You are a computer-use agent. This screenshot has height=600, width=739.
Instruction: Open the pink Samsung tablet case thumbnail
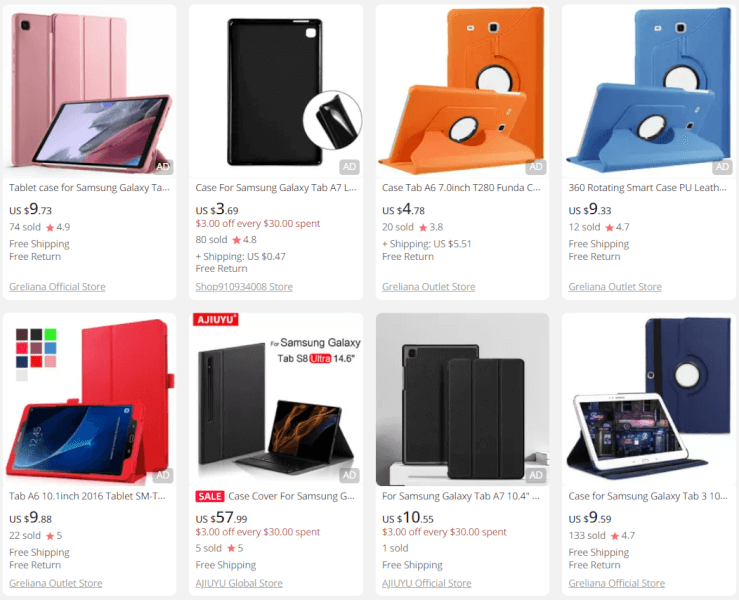click(90, 91)
